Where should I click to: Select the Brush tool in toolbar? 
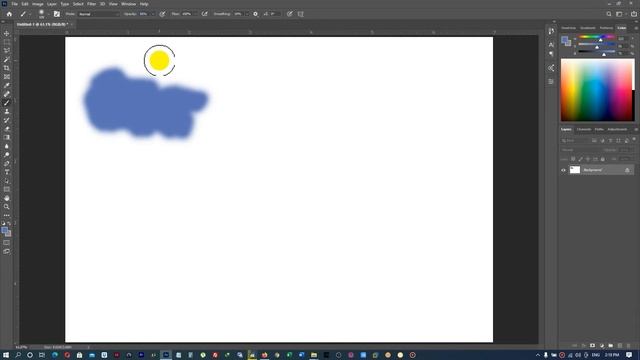tap(7, 103)
